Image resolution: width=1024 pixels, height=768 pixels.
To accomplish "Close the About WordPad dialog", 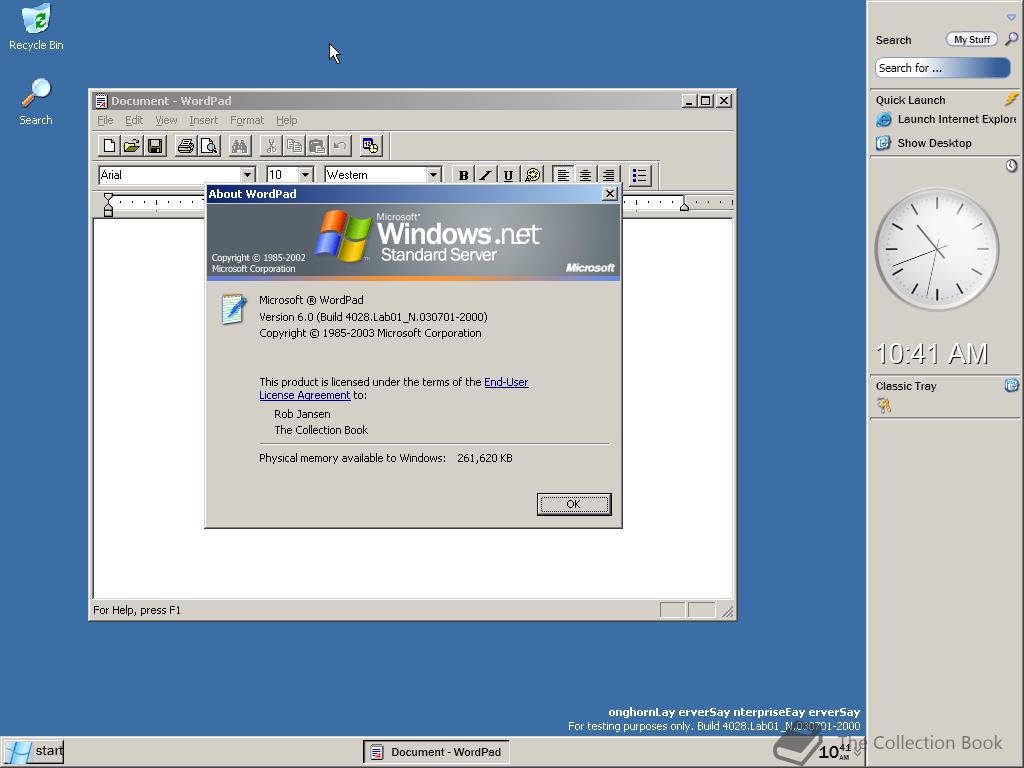I will point(609,194).
